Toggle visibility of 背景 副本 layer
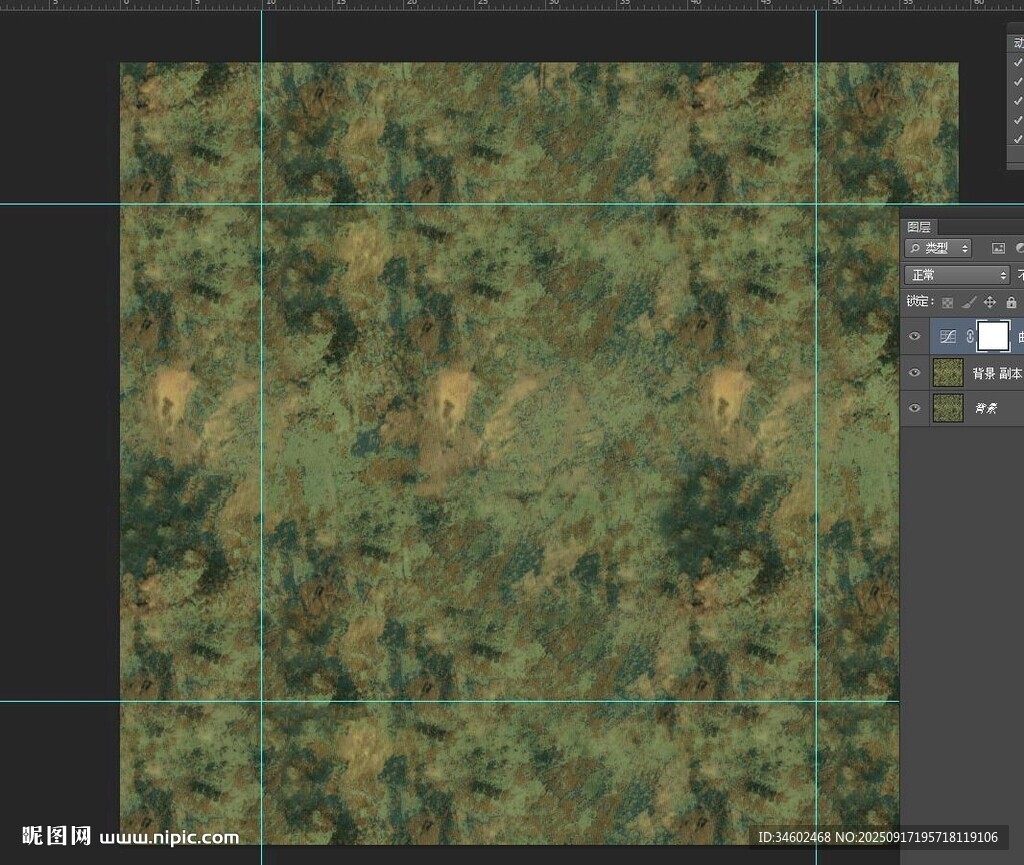Screen dimensions: 1024x865 click(914, 373)
